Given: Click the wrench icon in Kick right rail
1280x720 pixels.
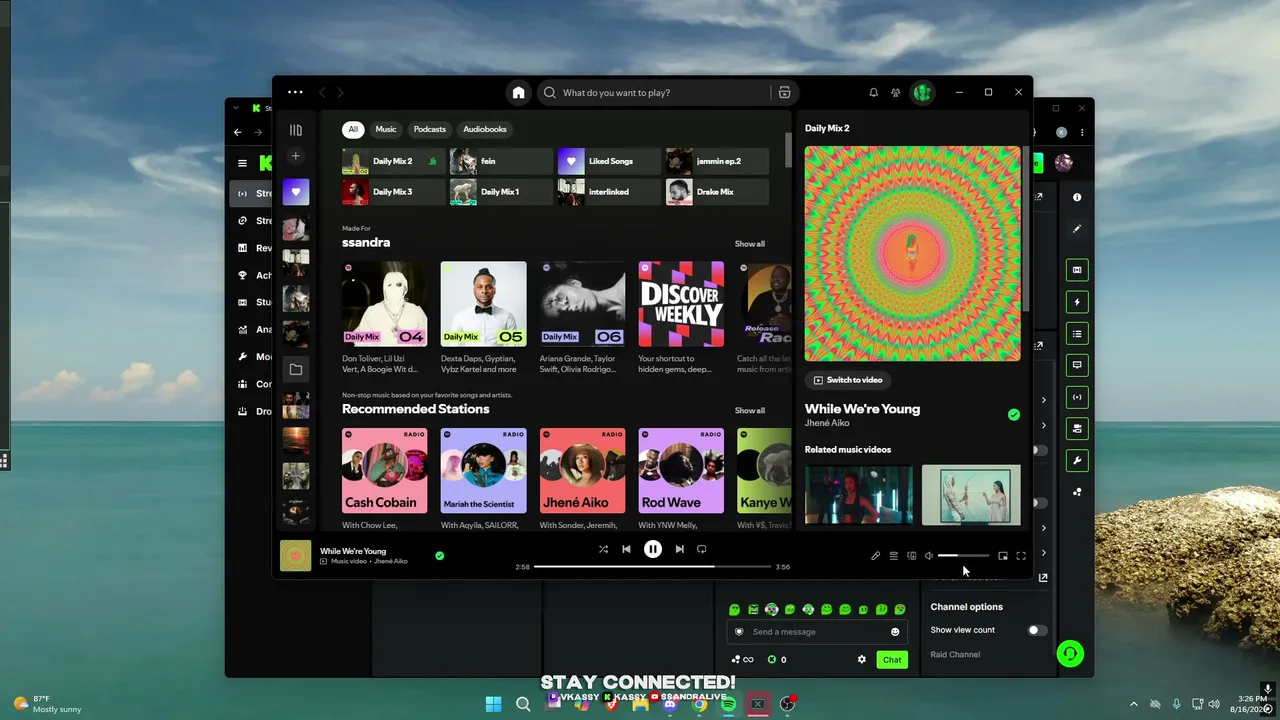Looking at the screenshot, I should pos(1077,460).
